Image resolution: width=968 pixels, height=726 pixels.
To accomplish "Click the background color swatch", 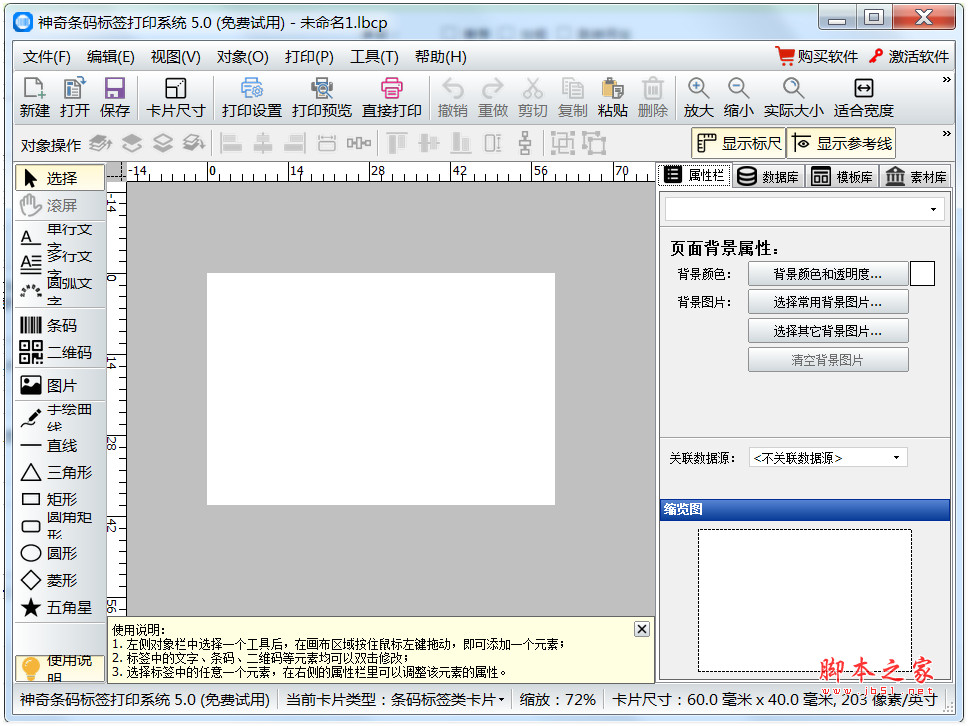I will (x=921, y=273).
